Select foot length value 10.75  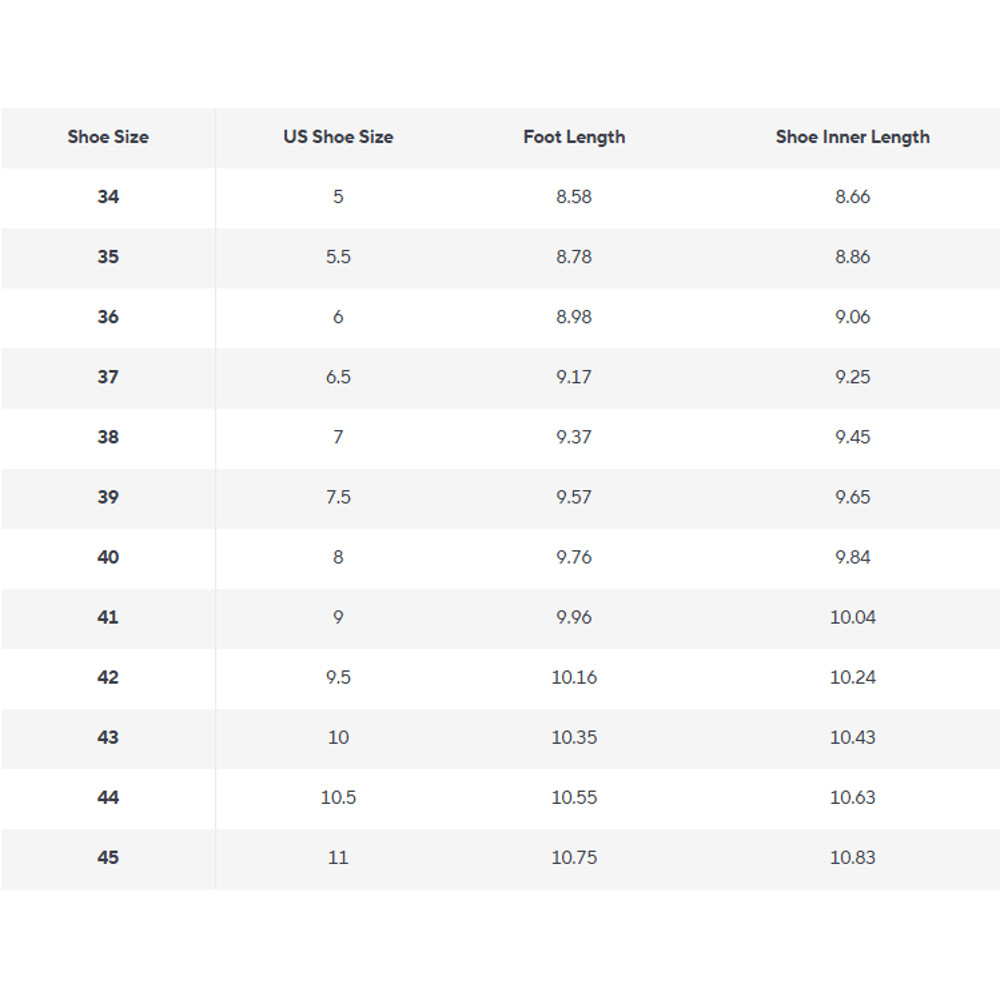[x=574, y=857]
